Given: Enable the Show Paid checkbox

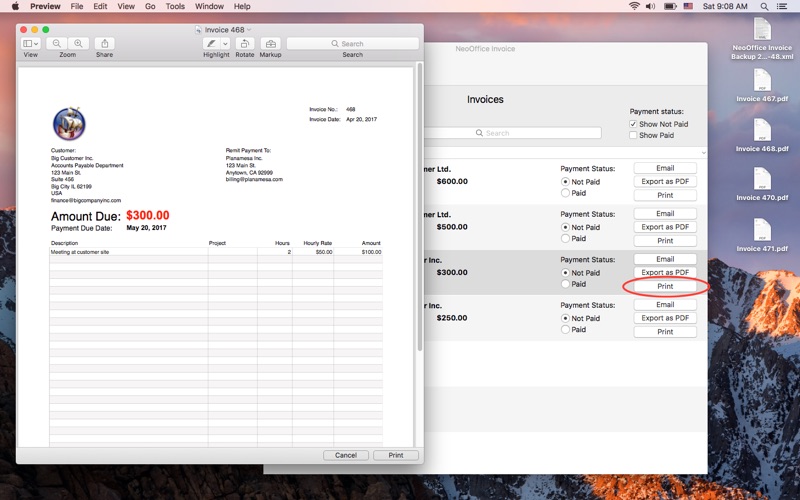Looking at the screenshot, I should (x=633, y=135).
